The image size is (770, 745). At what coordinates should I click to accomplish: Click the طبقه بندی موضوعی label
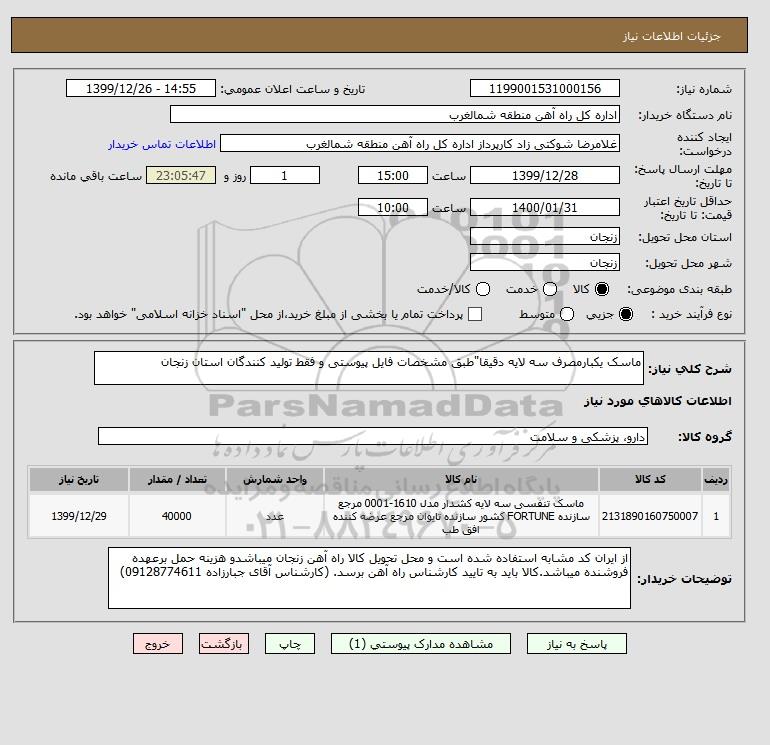[x=679, y=290]
